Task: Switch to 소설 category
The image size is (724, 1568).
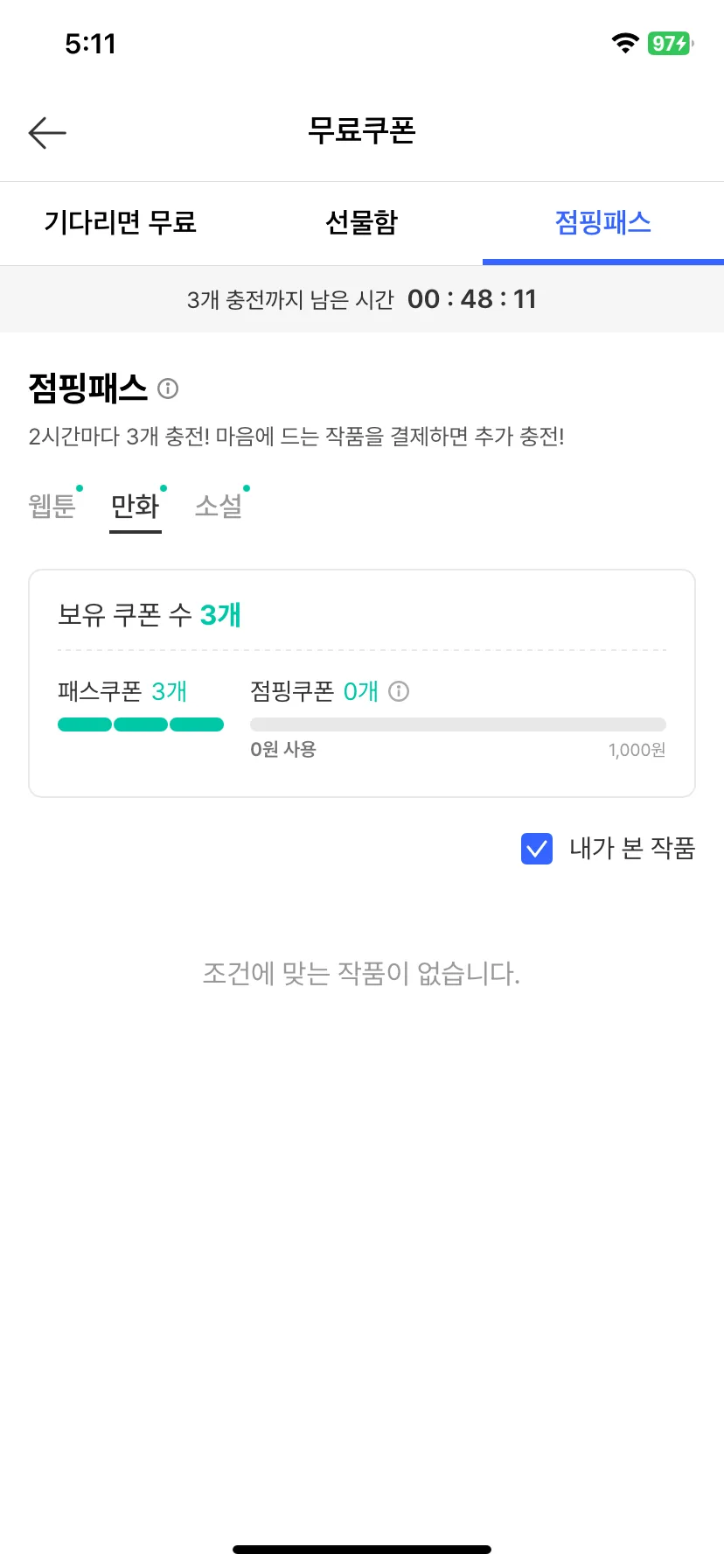Action: point(219,506)
